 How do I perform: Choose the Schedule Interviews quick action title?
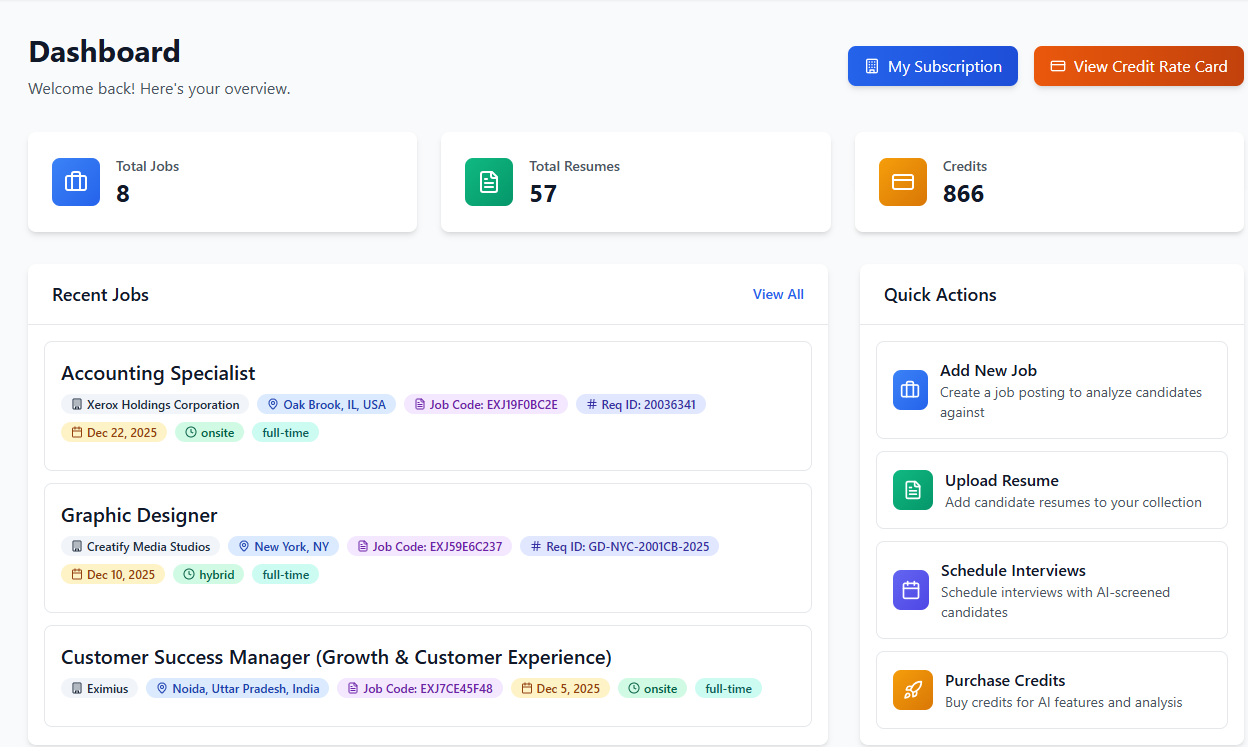click(x=1013, y=570)
